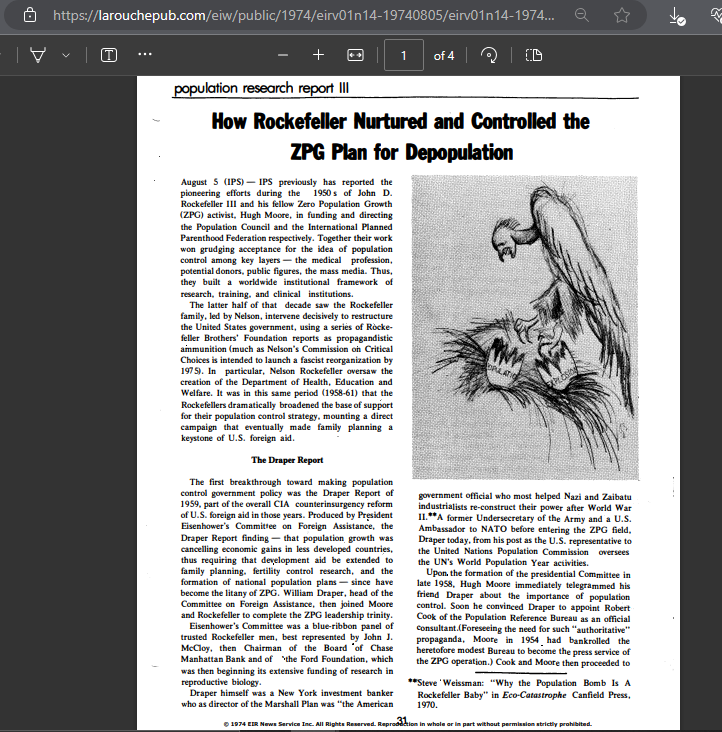Zoom in the PDF with plus button
722x732 pixels.
(318, 55)
